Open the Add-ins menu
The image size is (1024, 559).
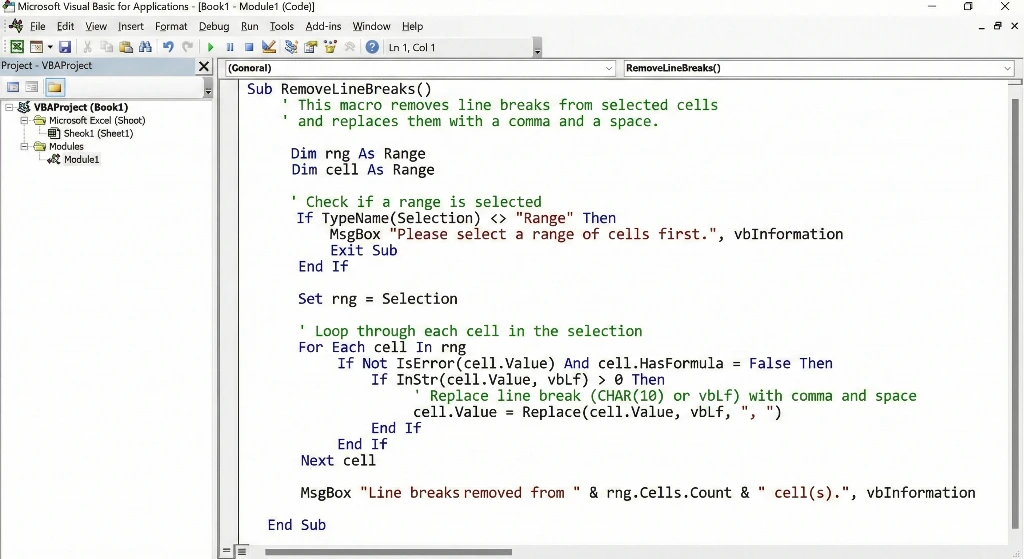(323, 26)
